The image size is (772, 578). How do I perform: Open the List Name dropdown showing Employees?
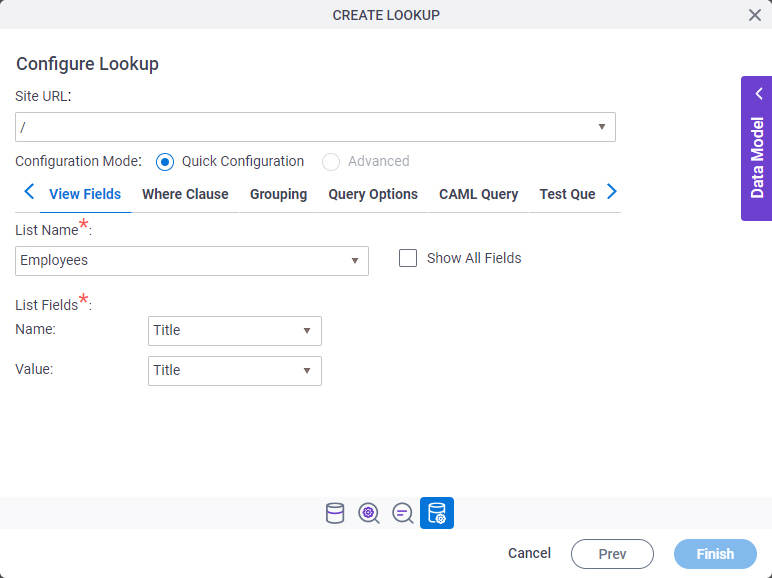pyautogui.click(x=192, y=261)
